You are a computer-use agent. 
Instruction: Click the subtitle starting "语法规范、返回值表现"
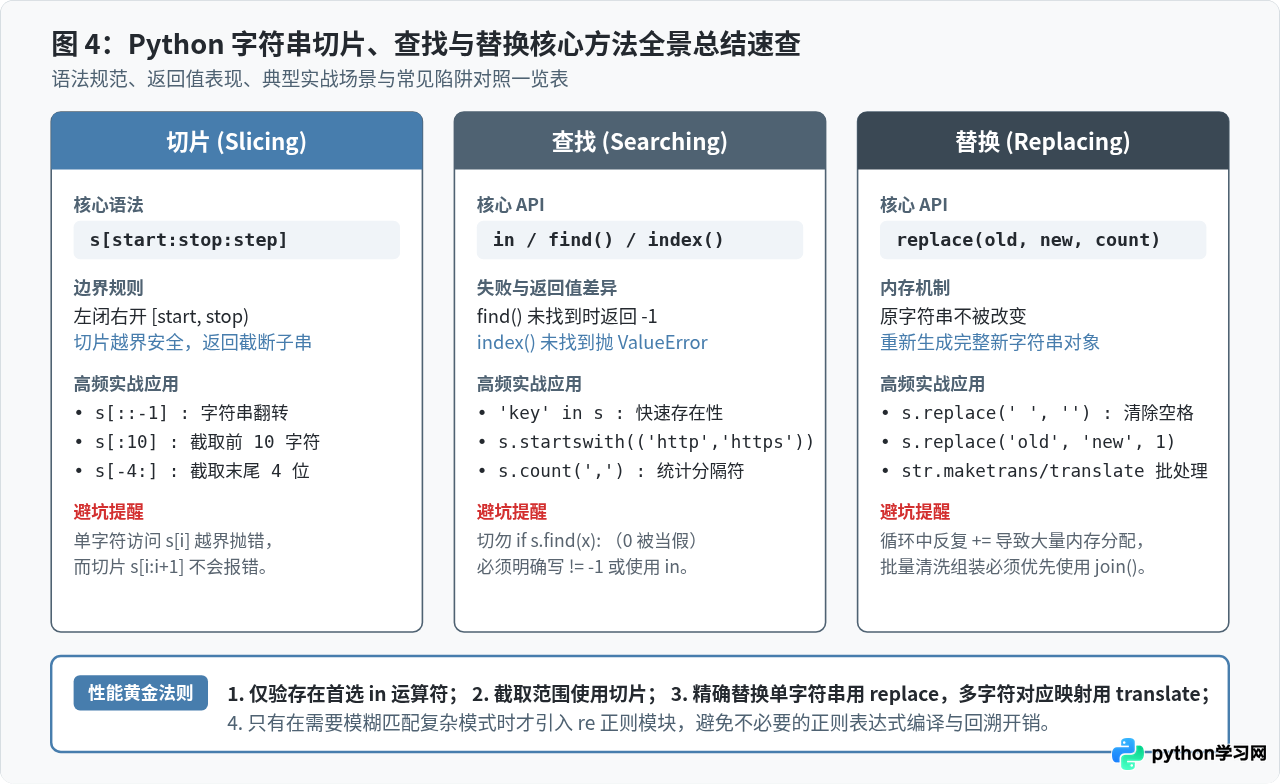pos(310,79)
